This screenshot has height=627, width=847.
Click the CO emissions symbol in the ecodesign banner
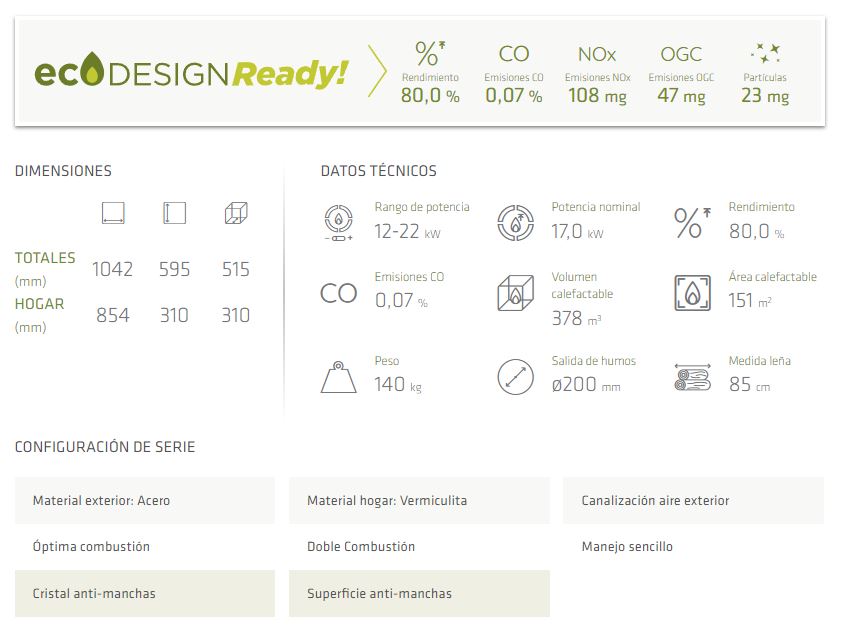click(x=514, y=54)
